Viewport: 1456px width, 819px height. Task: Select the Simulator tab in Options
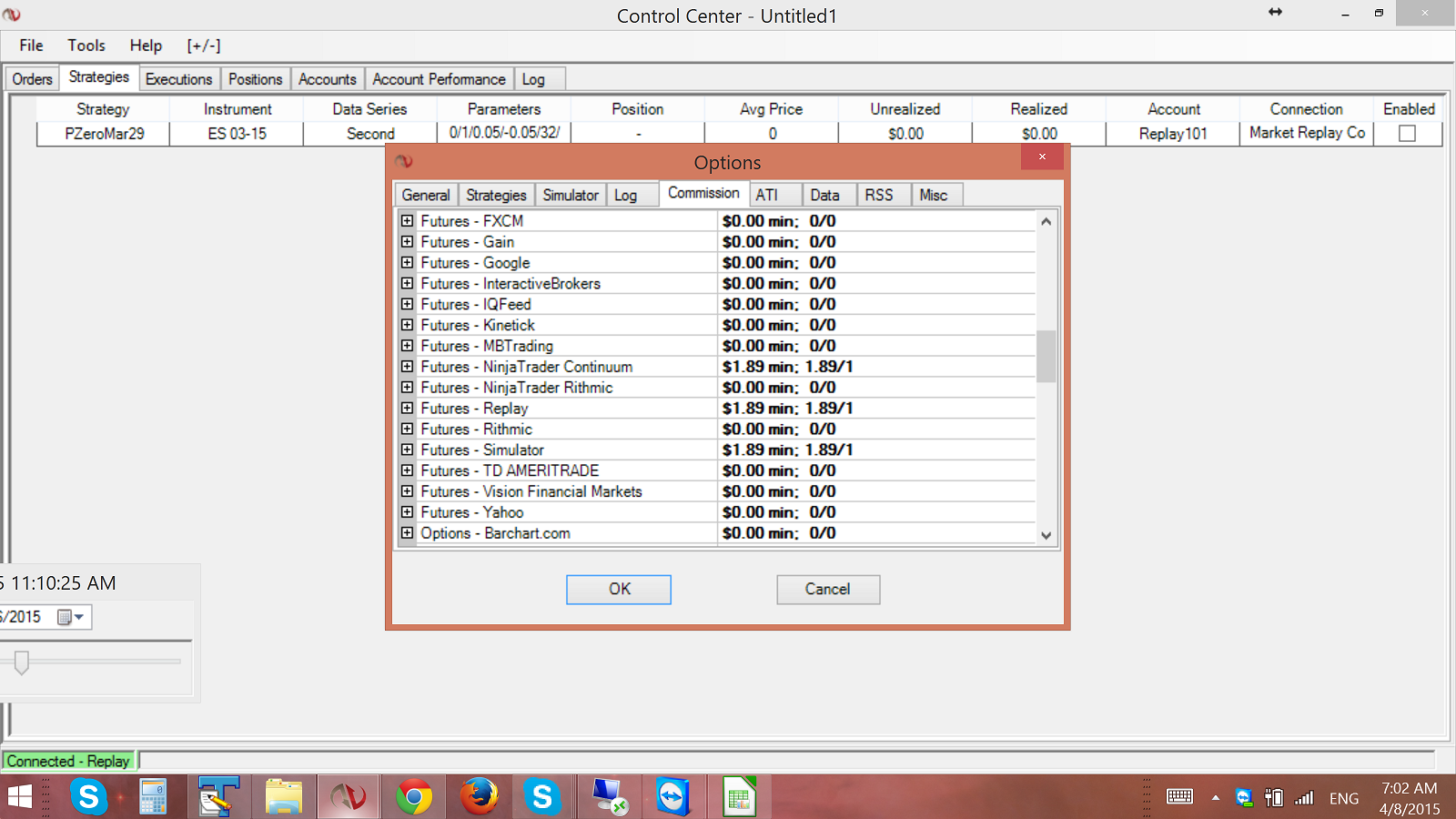(x=571, y=195)
